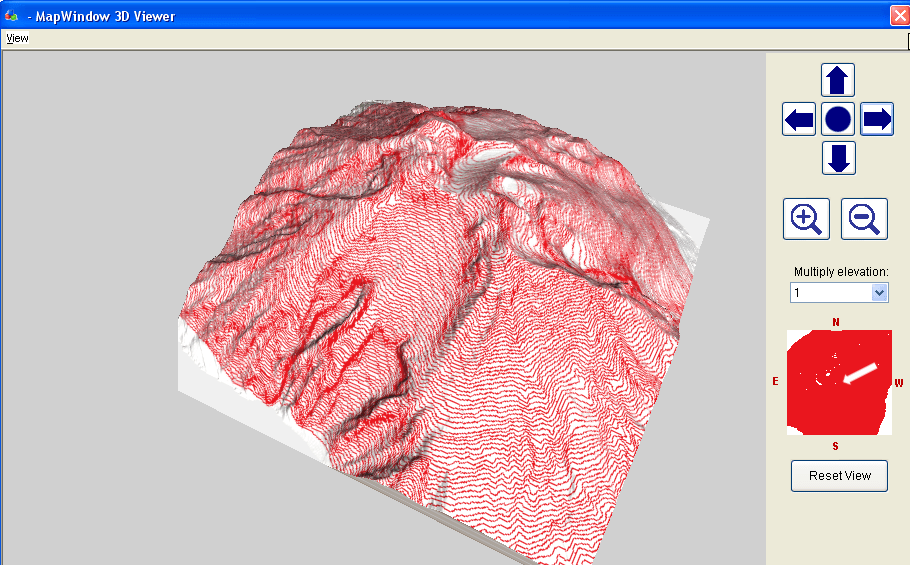
Task: Pan right with the right arrow button
Action: (877, 120)
